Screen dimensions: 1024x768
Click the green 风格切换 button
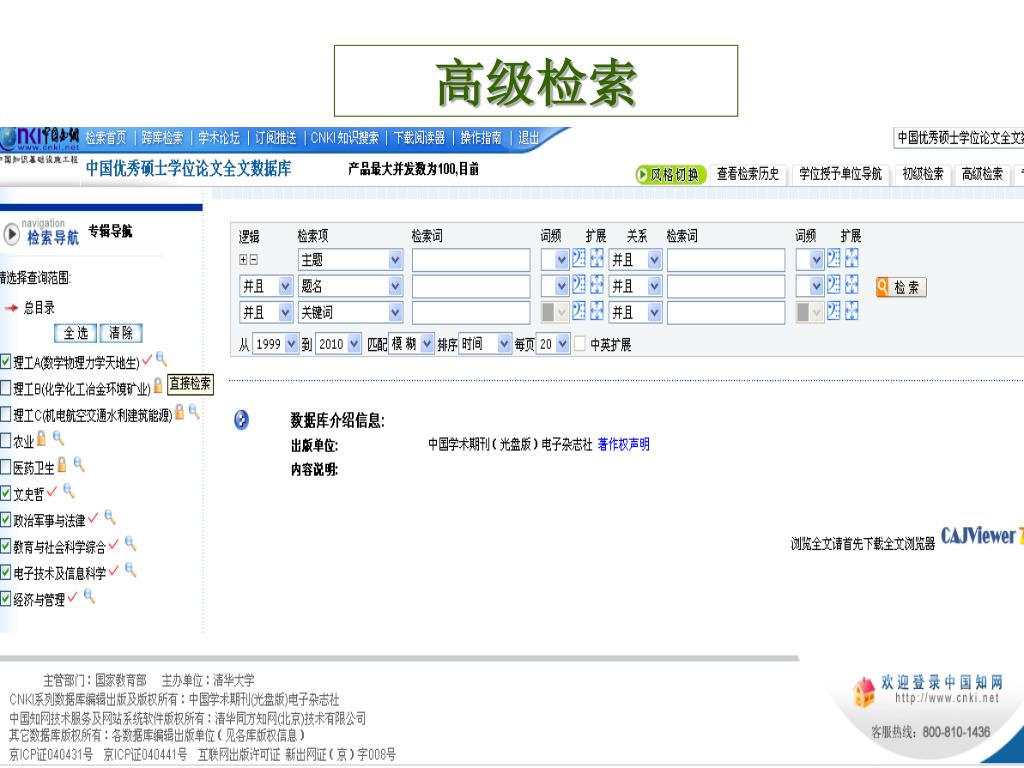click(671, 174)
